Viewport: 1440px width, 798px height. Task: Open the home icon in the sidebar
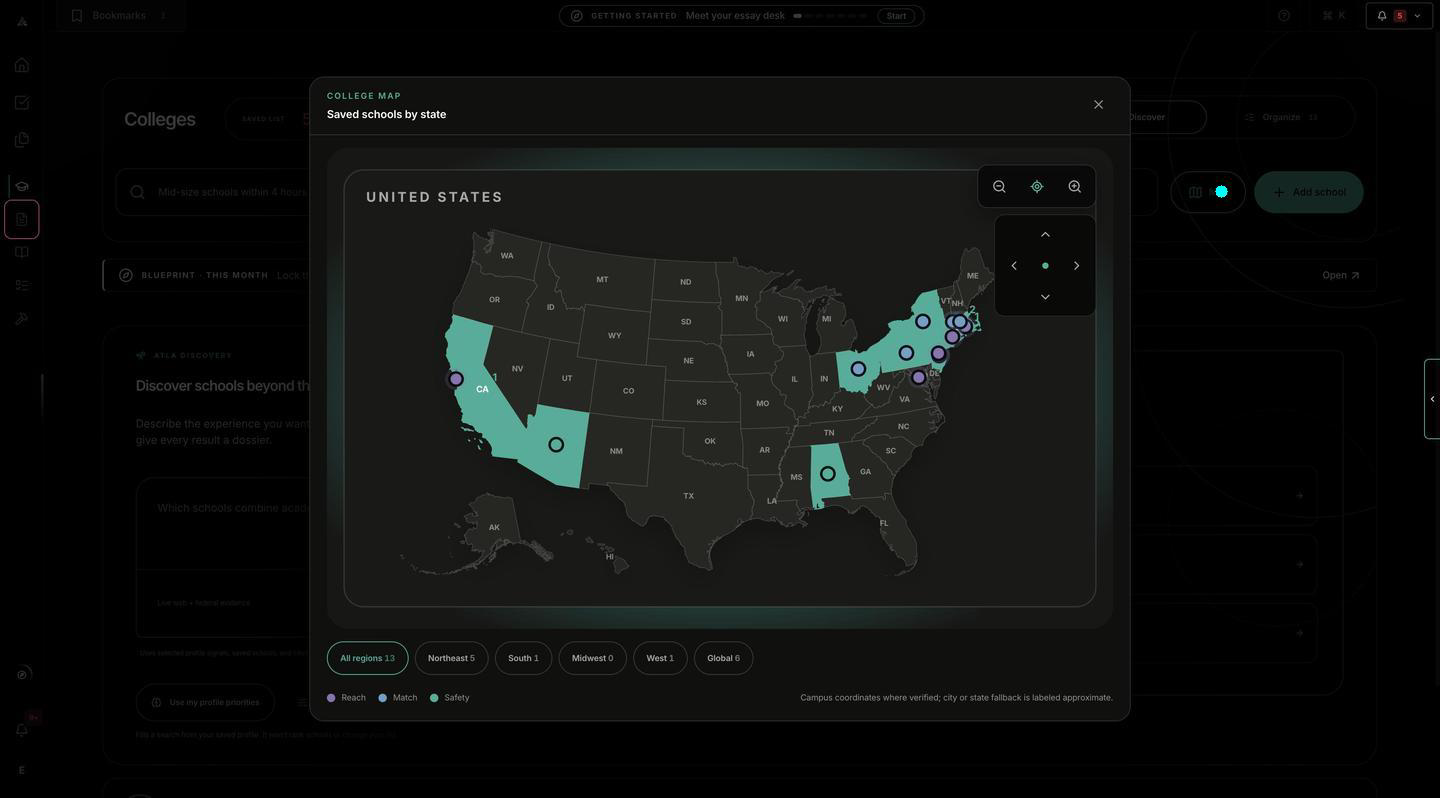pos(22,65)
